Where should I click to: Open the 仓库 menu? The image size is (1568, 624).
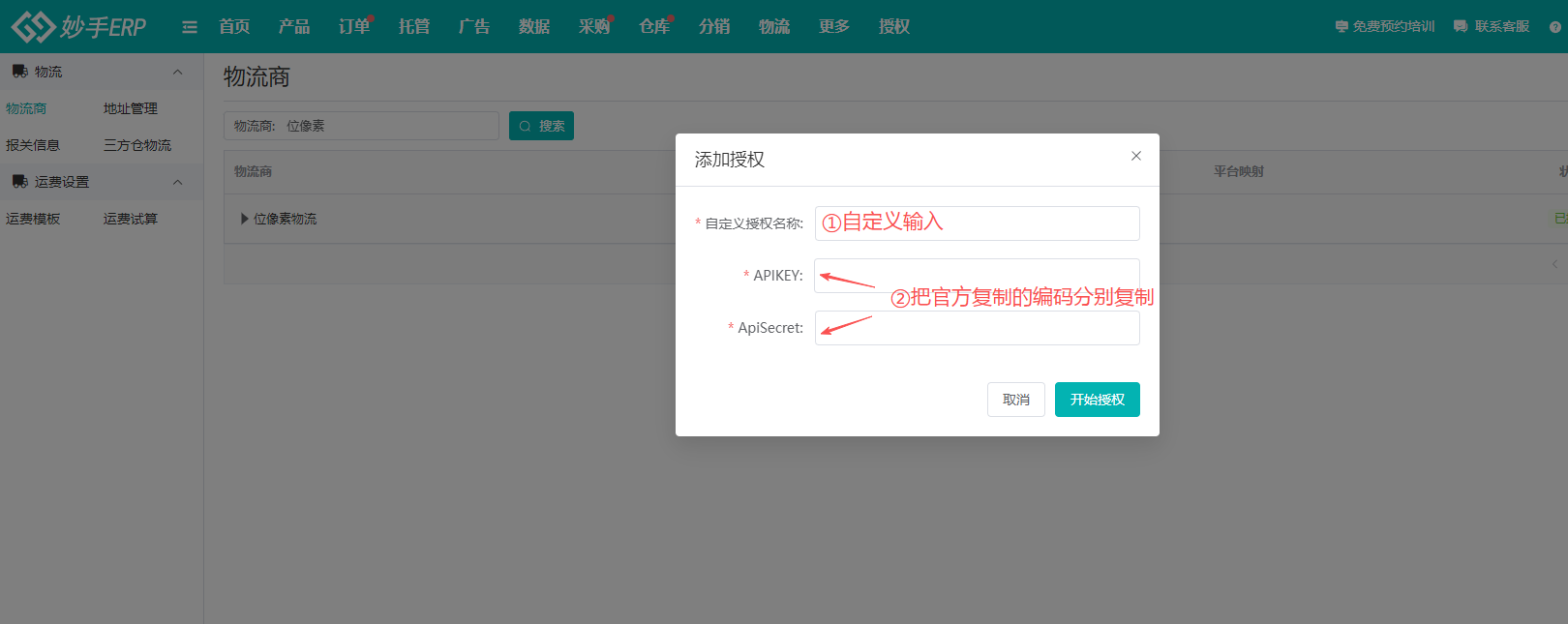click(654, 27)
